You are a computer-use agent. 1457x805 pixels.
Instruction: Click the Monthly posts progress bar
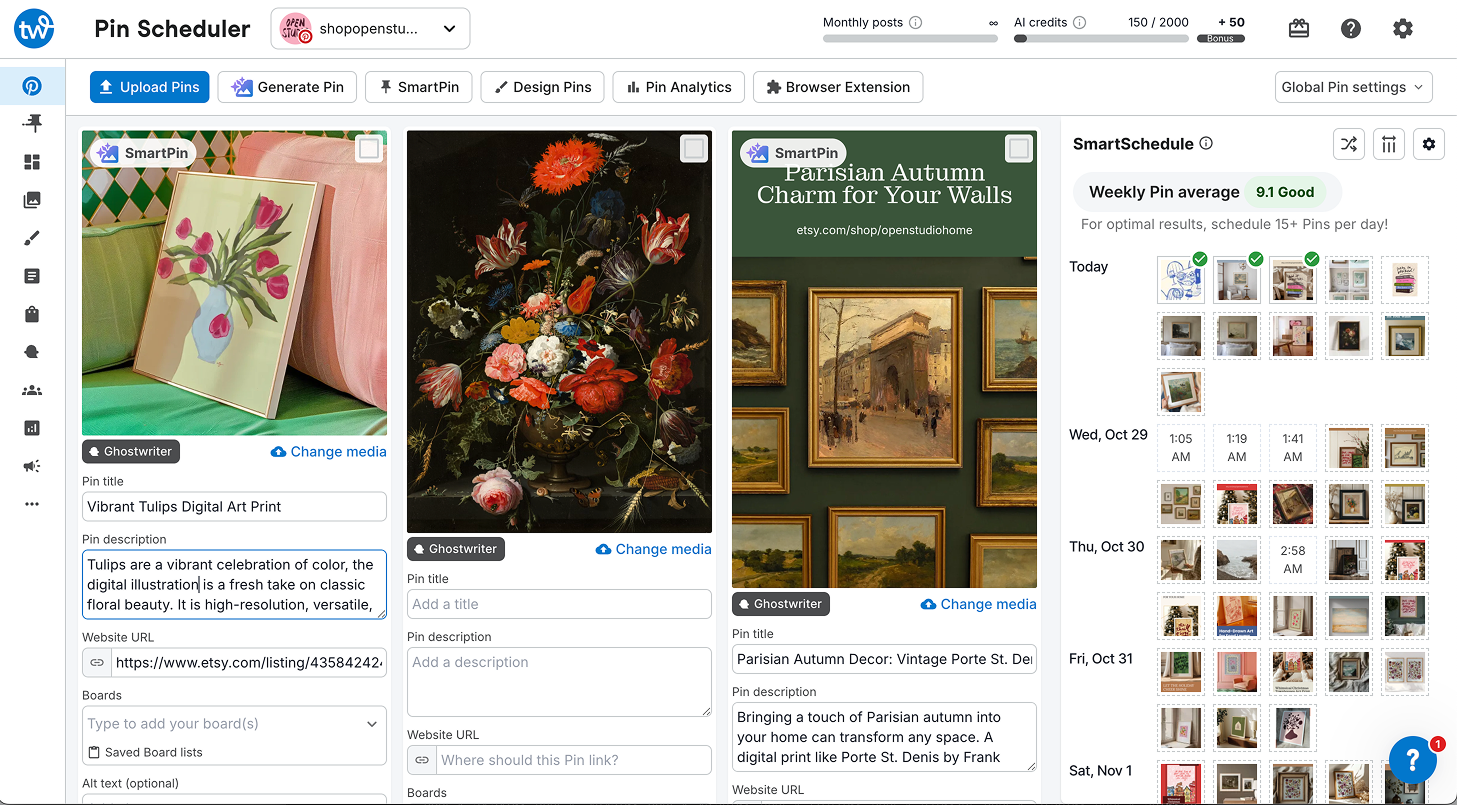tap(910, 39)
